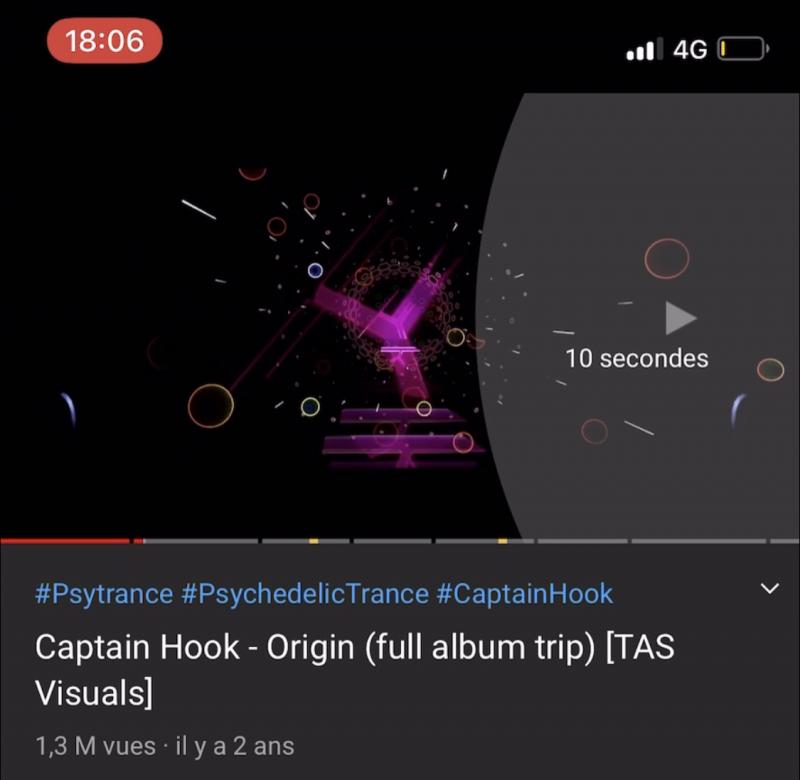
Task: Tap the red 18:06 recording time pill
Action: point(105,41)
